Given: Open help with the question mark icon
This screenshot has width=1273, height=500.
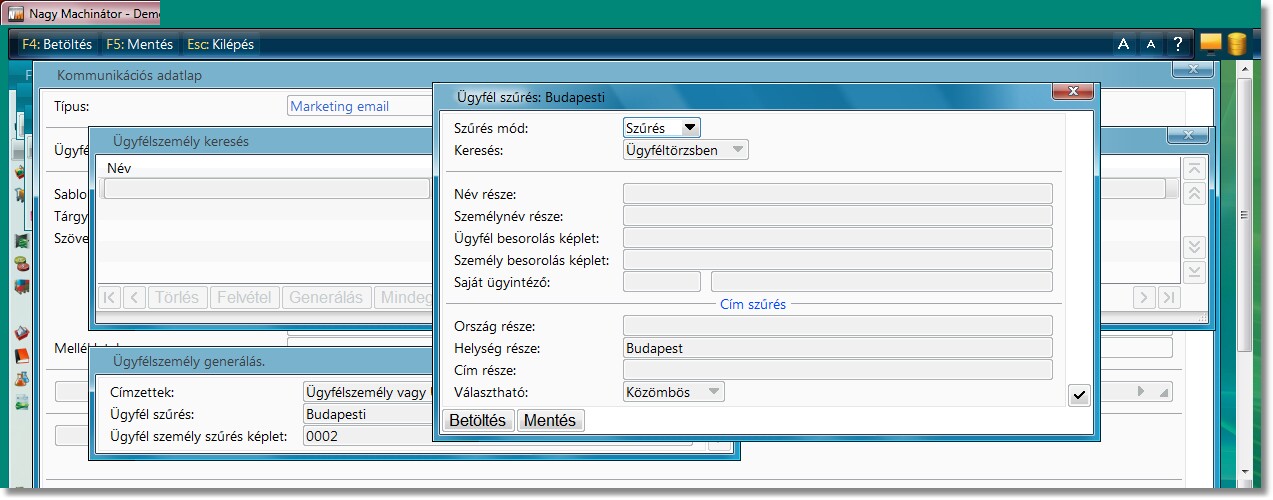Looking at the screenshot, I should pos(1178,44).
